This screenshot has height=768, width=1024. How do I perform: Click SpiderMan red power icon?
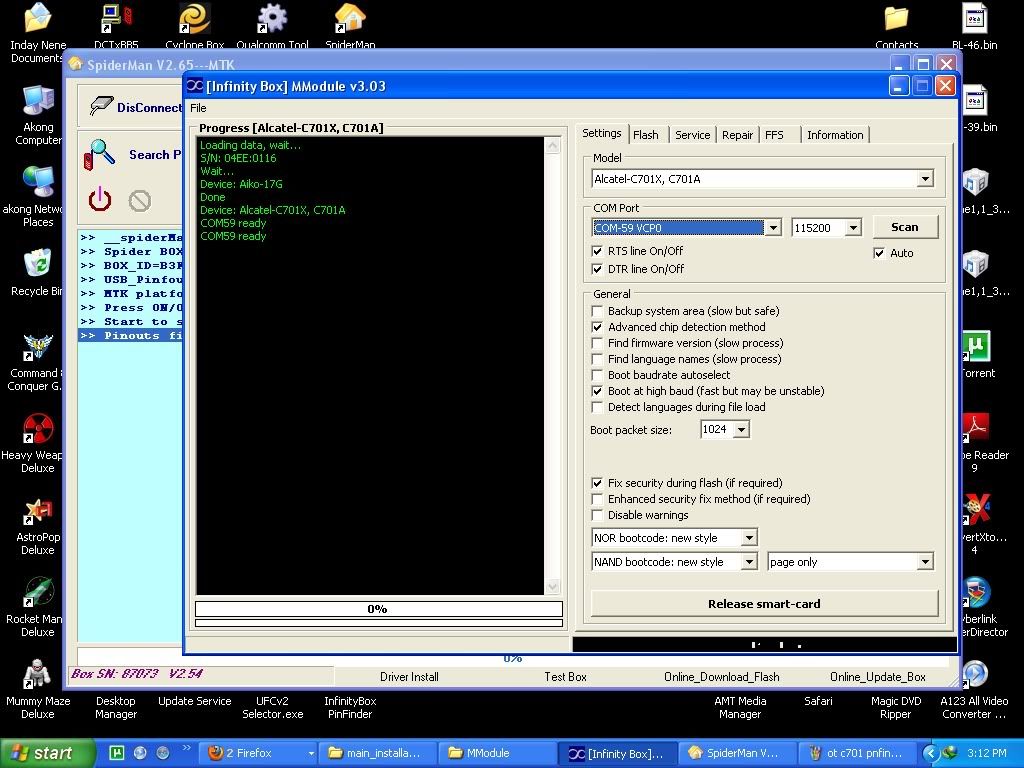pyautogui.click(x=100, y=199)
